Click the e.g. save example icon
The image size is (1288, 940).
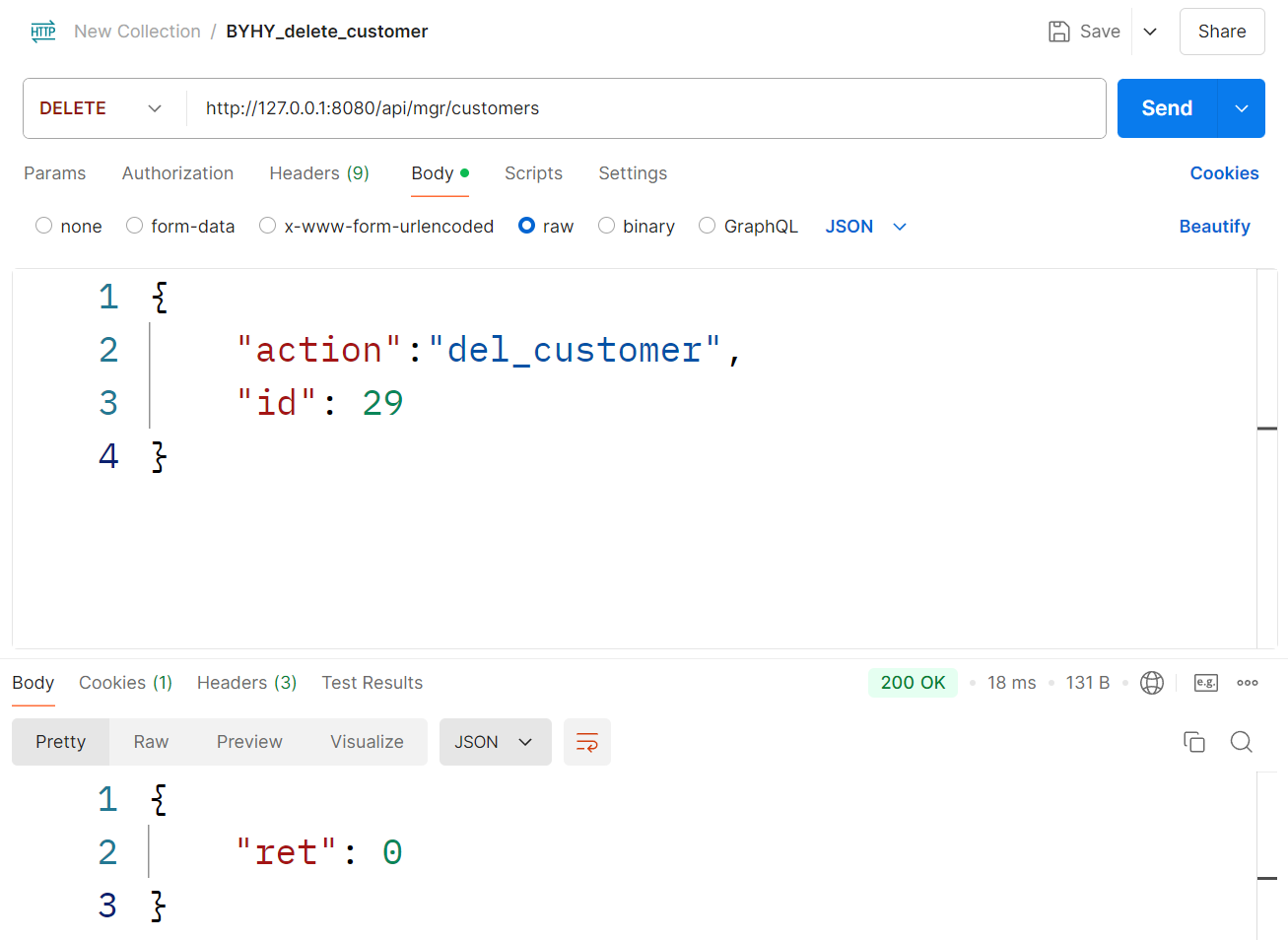click(x=1206, y=683)
